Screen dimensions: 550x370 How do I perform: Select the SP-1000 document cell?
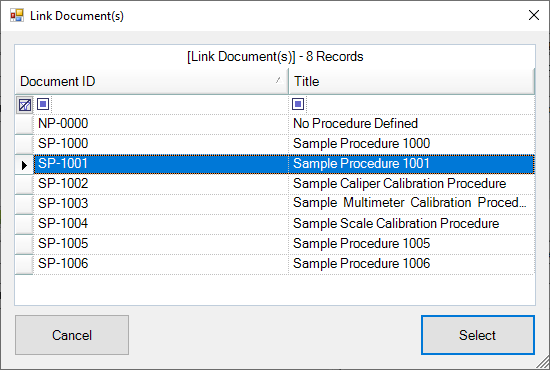point(161,144)
